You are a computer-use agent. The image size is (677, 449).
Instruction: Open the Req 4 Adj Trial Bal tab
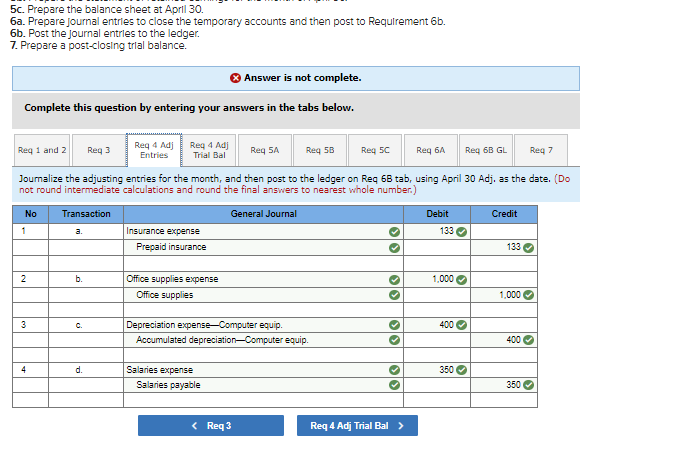coord(209,150)
